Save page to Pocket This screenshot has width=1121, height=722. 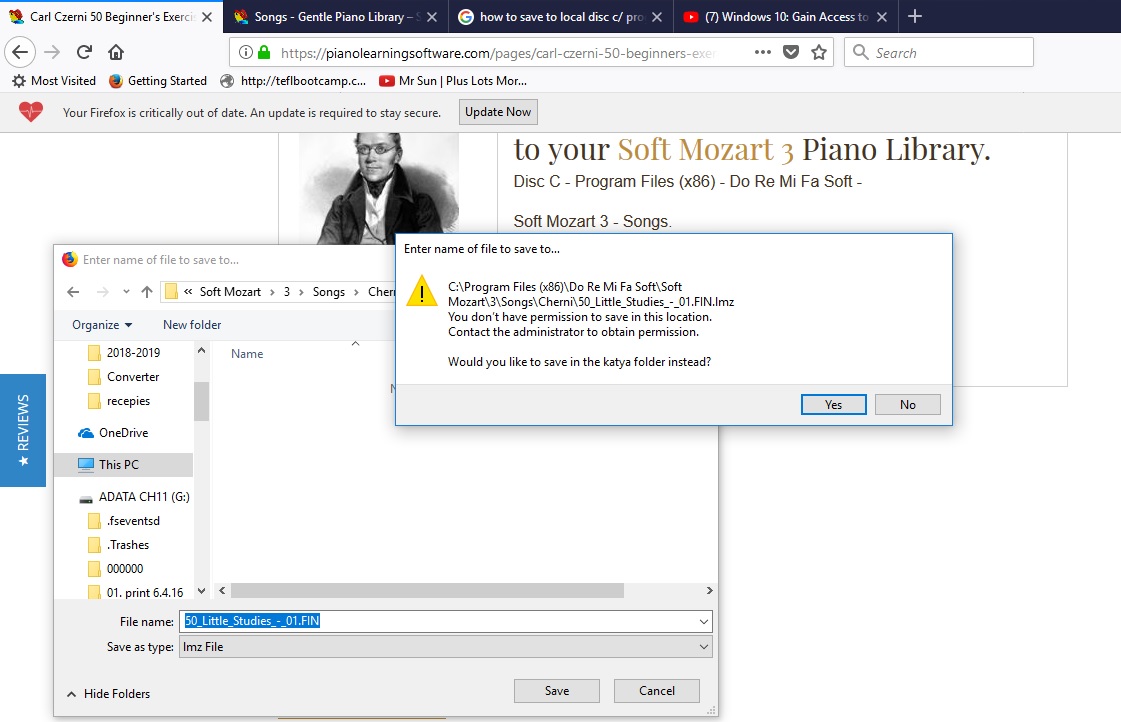pyautogui.click(x=791, y=52)
